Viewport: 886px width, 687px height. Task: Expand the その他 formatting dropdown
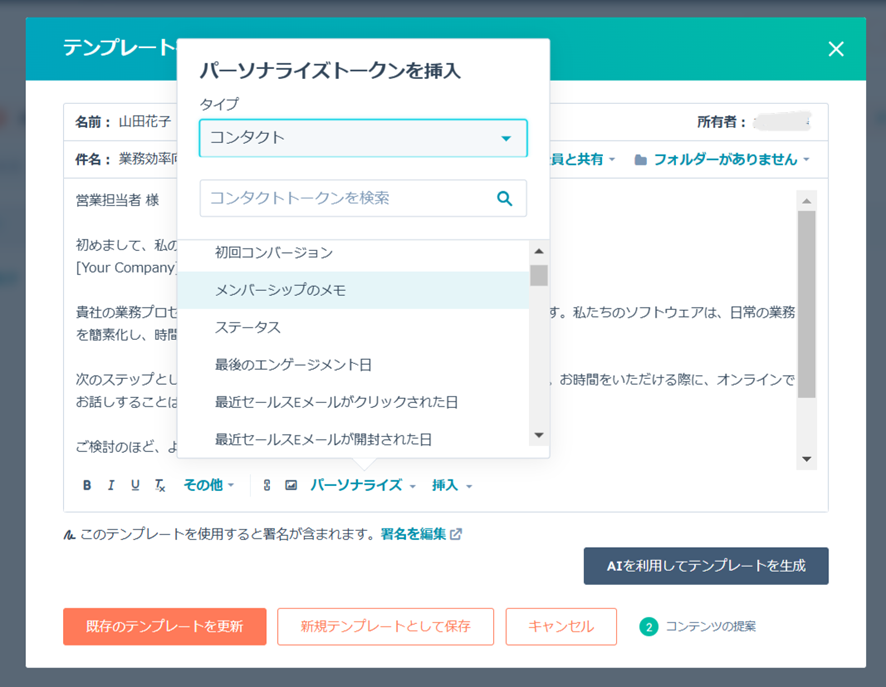point(209,485)
